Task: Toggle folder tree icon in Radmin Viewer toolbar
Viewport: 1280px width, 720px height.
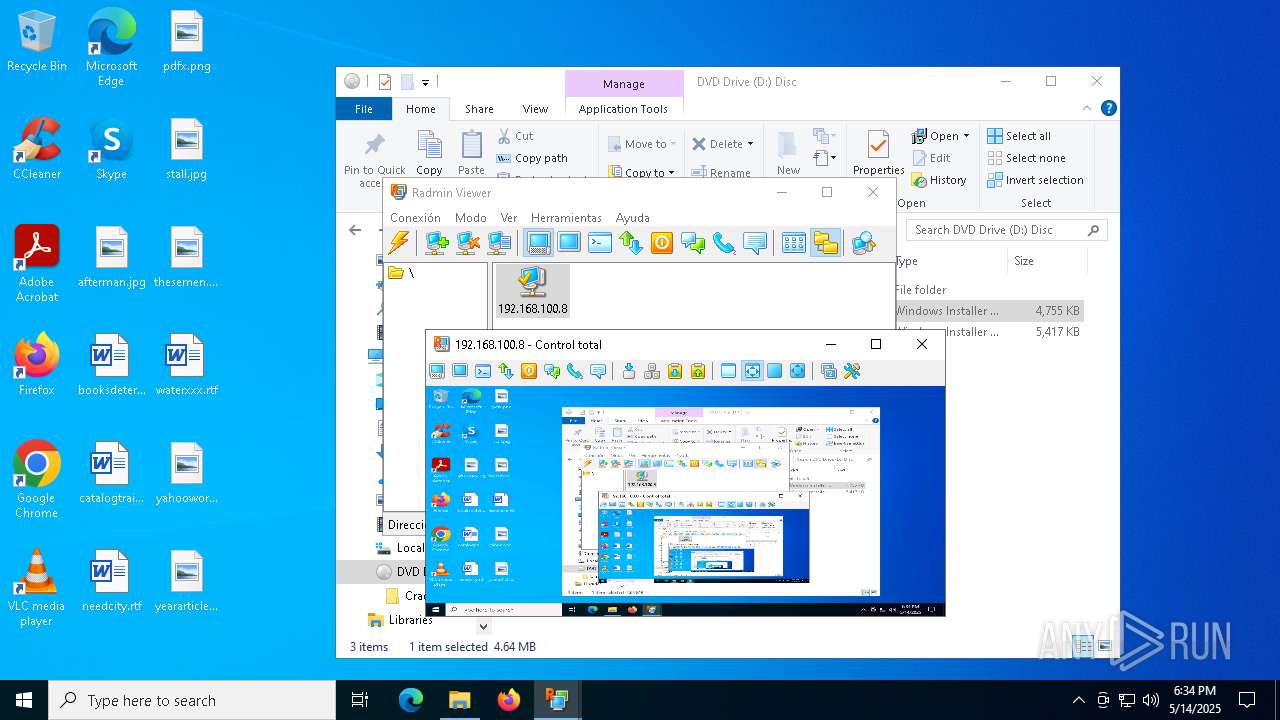Action: pyautogui.click(x=825, y=242)
